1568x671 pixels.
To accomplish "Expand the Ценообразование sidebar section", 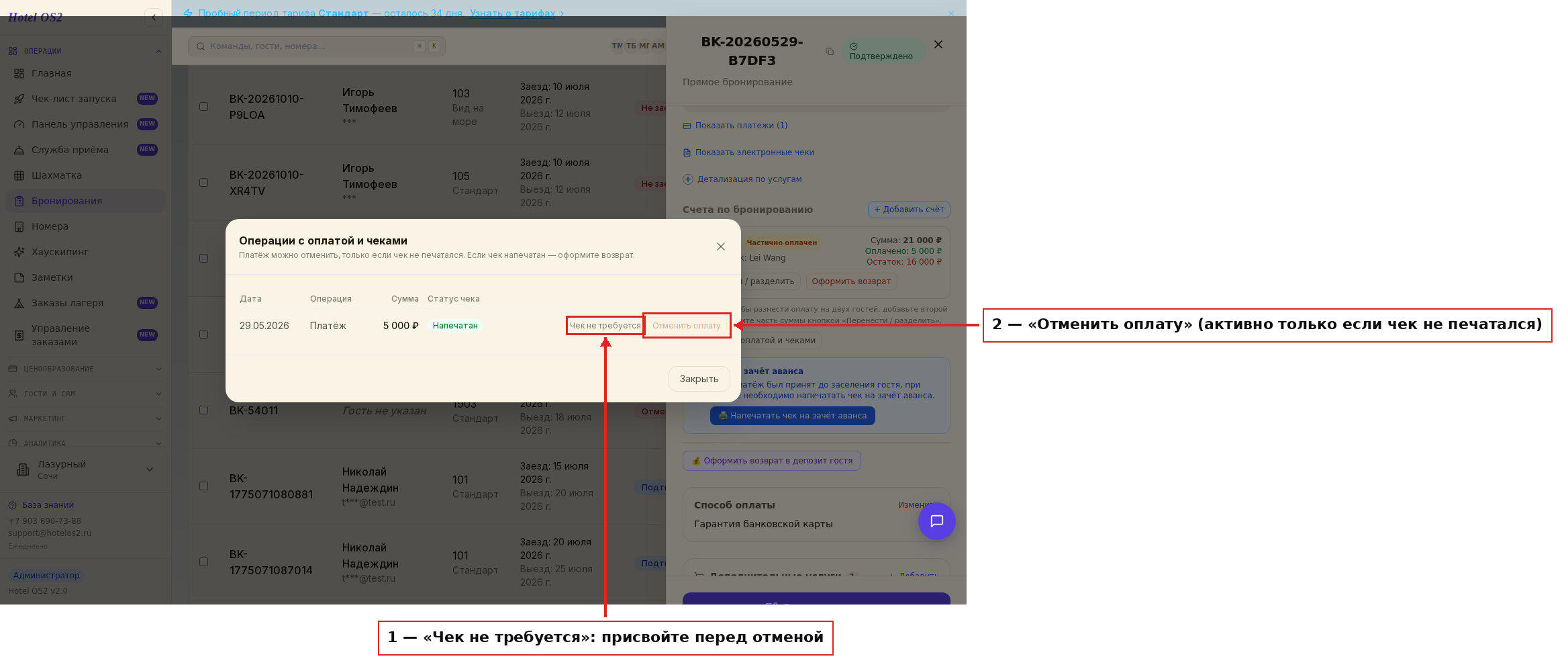I will point(85,369).
